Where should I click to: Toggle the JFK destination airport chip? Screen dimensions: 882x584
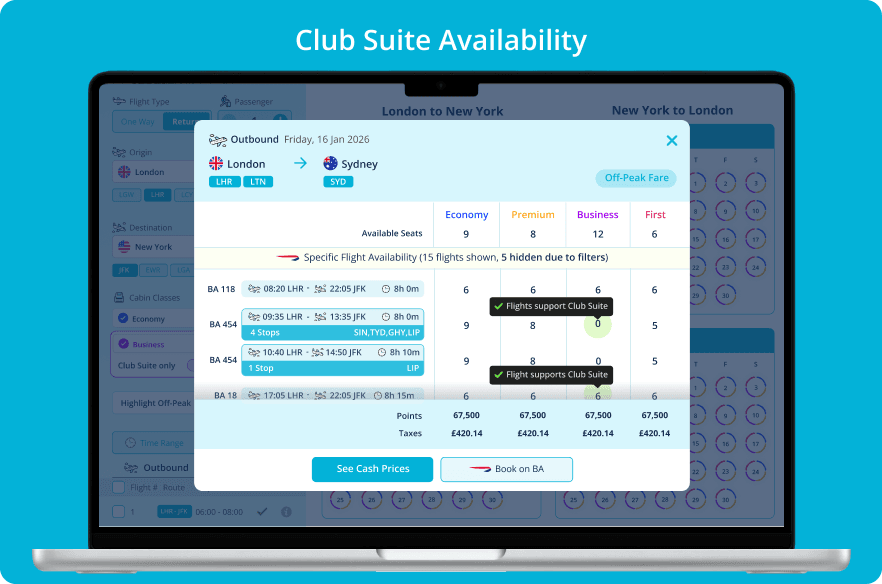click(x=124, y=270)
